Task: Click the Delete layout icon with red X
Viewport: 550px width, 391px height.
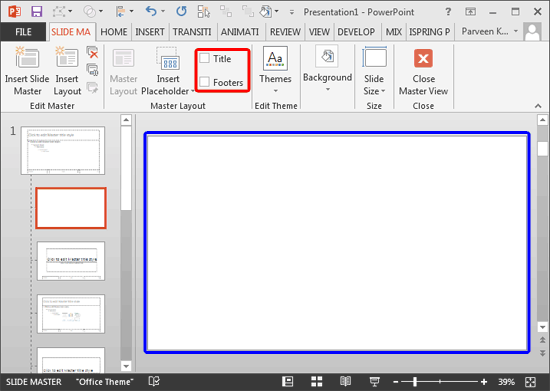Action: [x=93, y=53]
